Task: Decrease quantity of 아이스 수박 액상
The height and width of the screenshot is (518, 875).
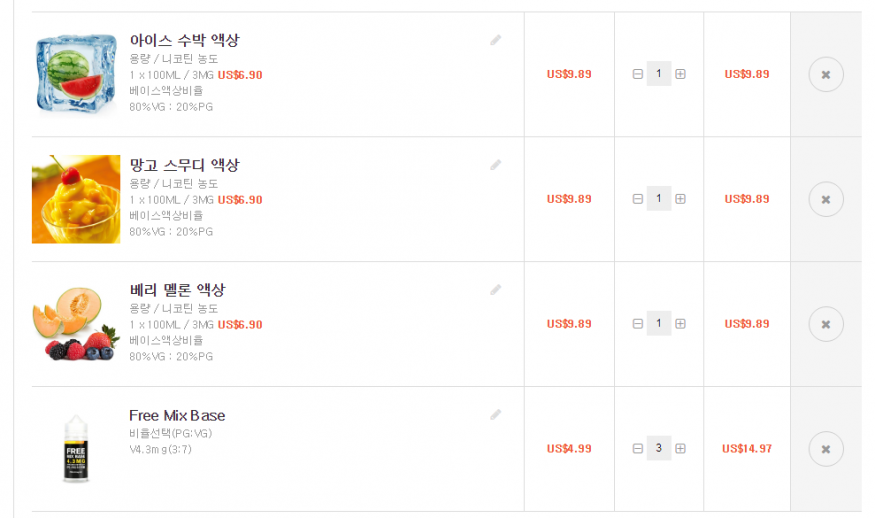Action: [x=638, y=74]
